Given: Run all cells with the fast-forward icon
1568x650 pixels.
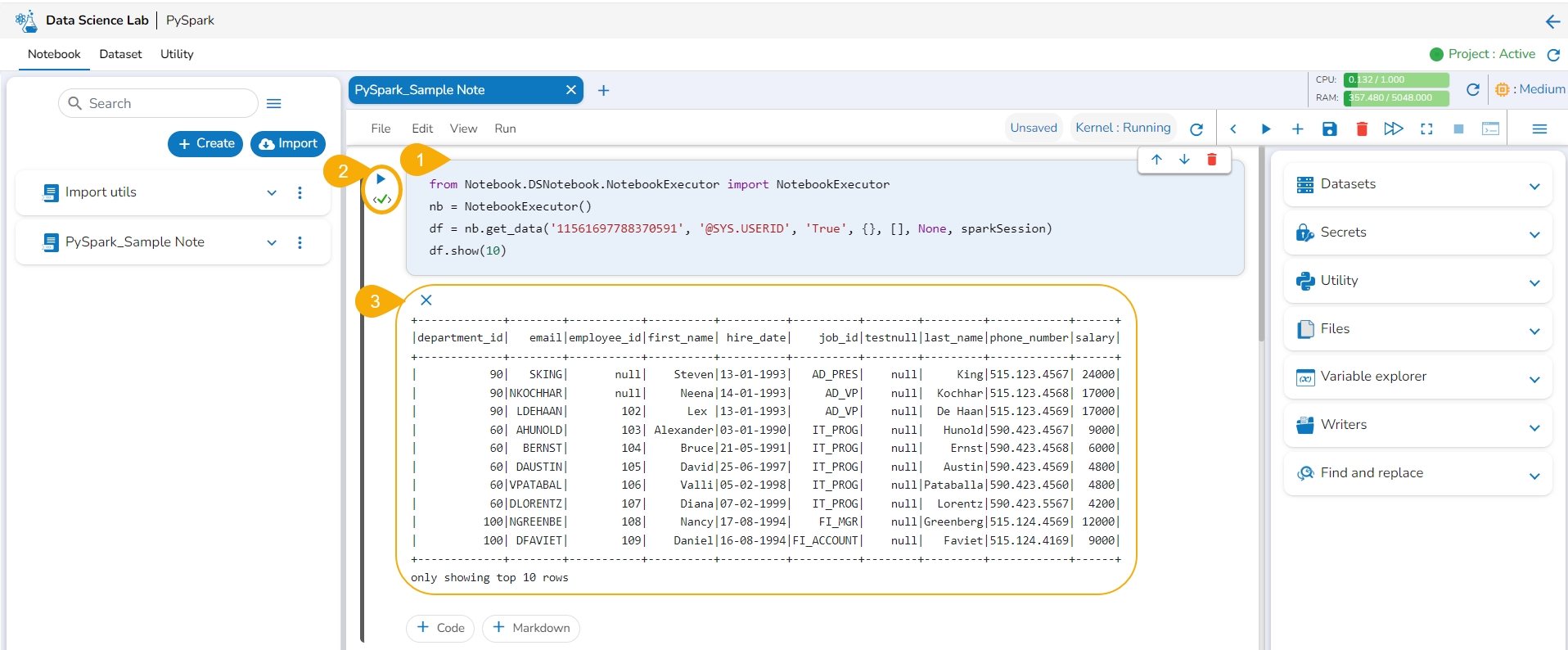Looking at the screenshot, I should click(x=1393, y=129).
